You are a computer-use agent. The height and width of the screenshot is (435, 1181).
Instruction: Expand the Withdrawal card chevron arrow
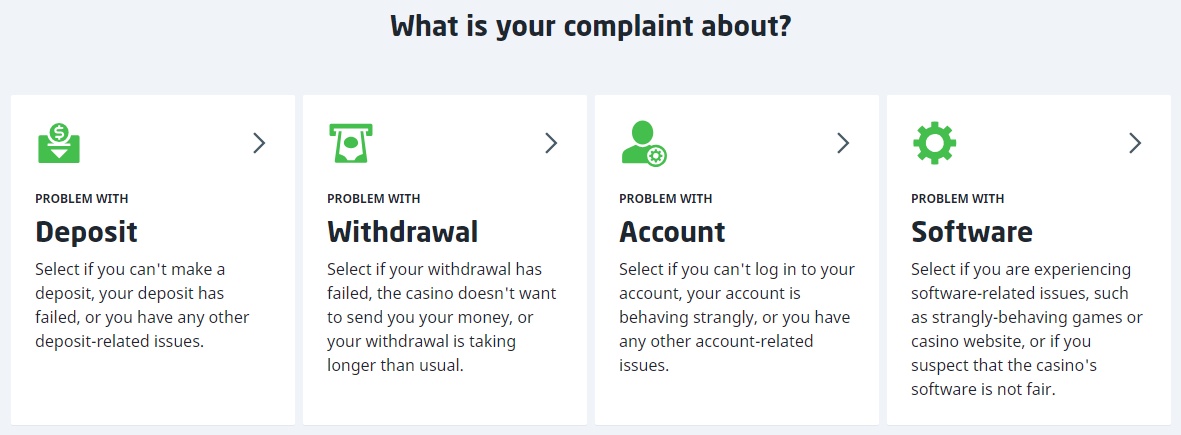tap(551, 144)
